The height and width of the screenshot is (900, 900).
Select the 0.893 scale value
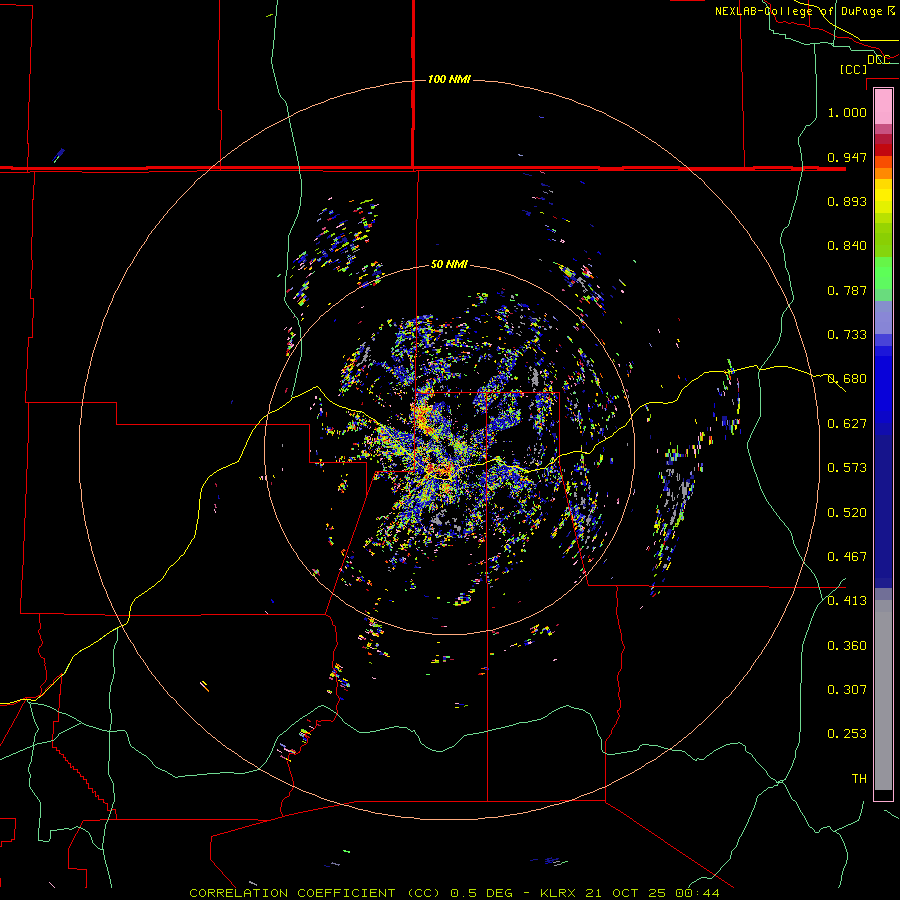point(847,201)
